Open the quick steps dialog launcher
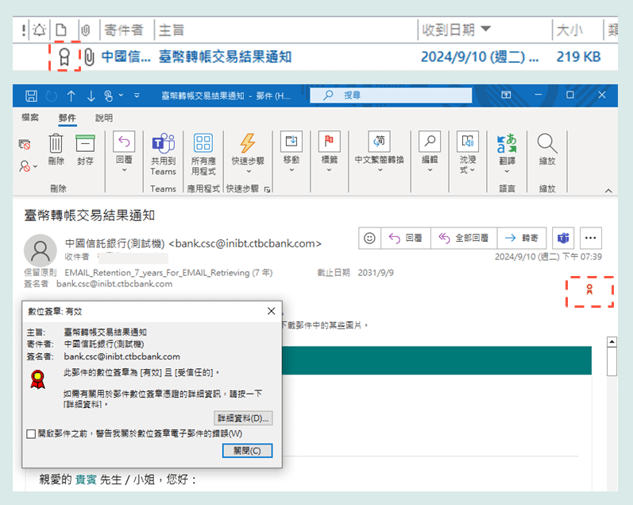The image size is (633, 505). 267,189
